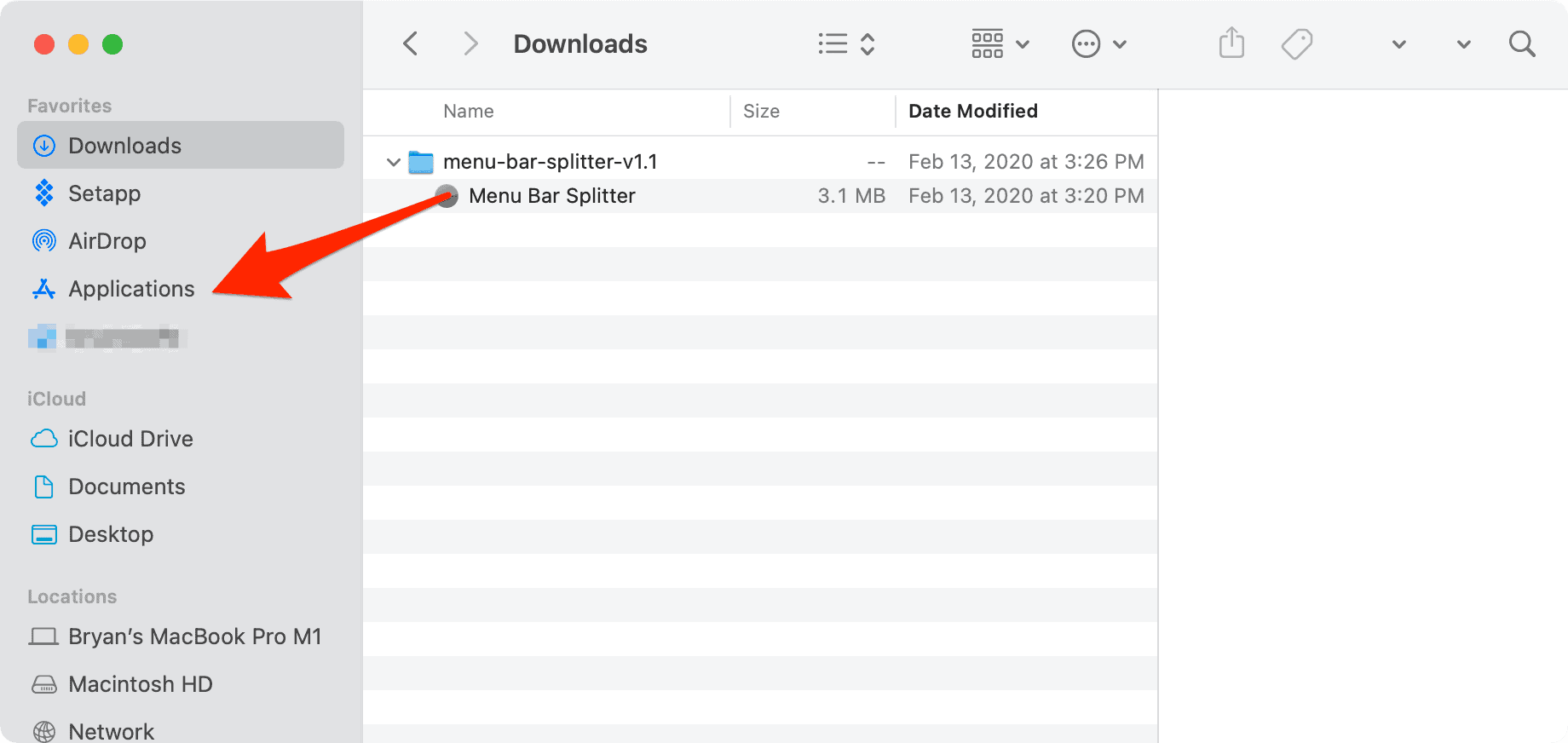Screen dimensions: 1568x743
Task: Open AirDrop in the sidebar
Action: click(181, 241)
